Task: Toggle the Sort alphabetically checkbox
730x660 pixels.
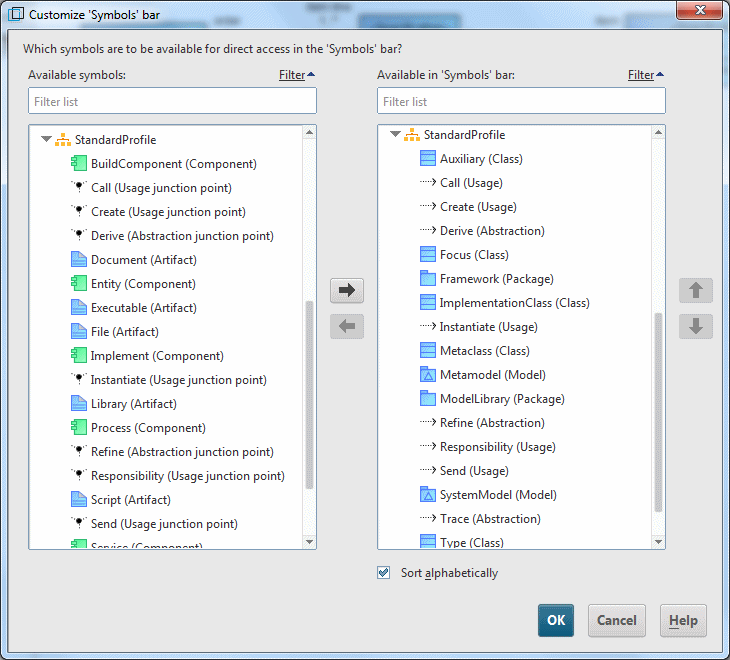Action: coord(384,572)
